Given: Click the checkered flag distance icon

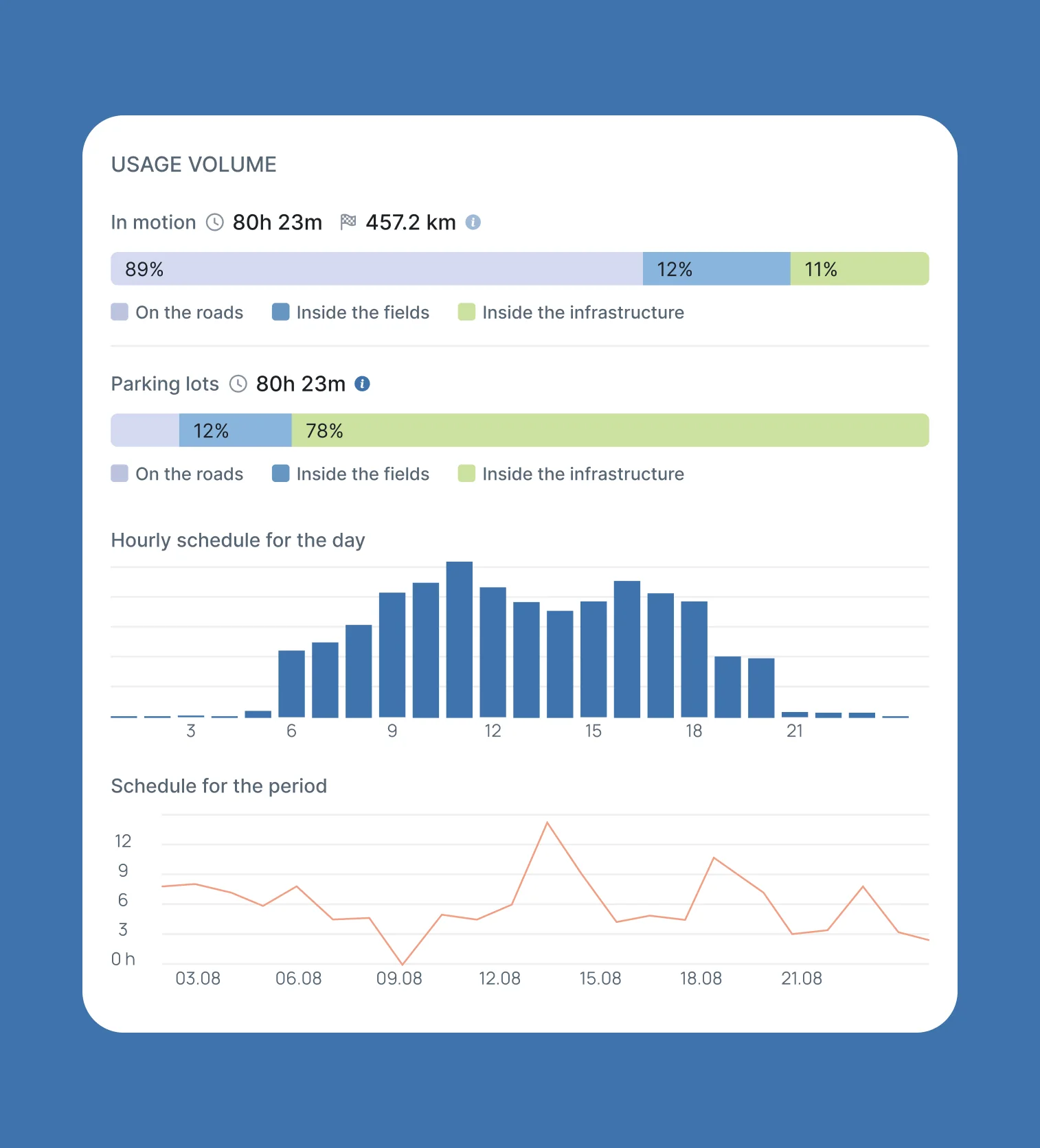Looking at the screenshot, I should 348,222.
